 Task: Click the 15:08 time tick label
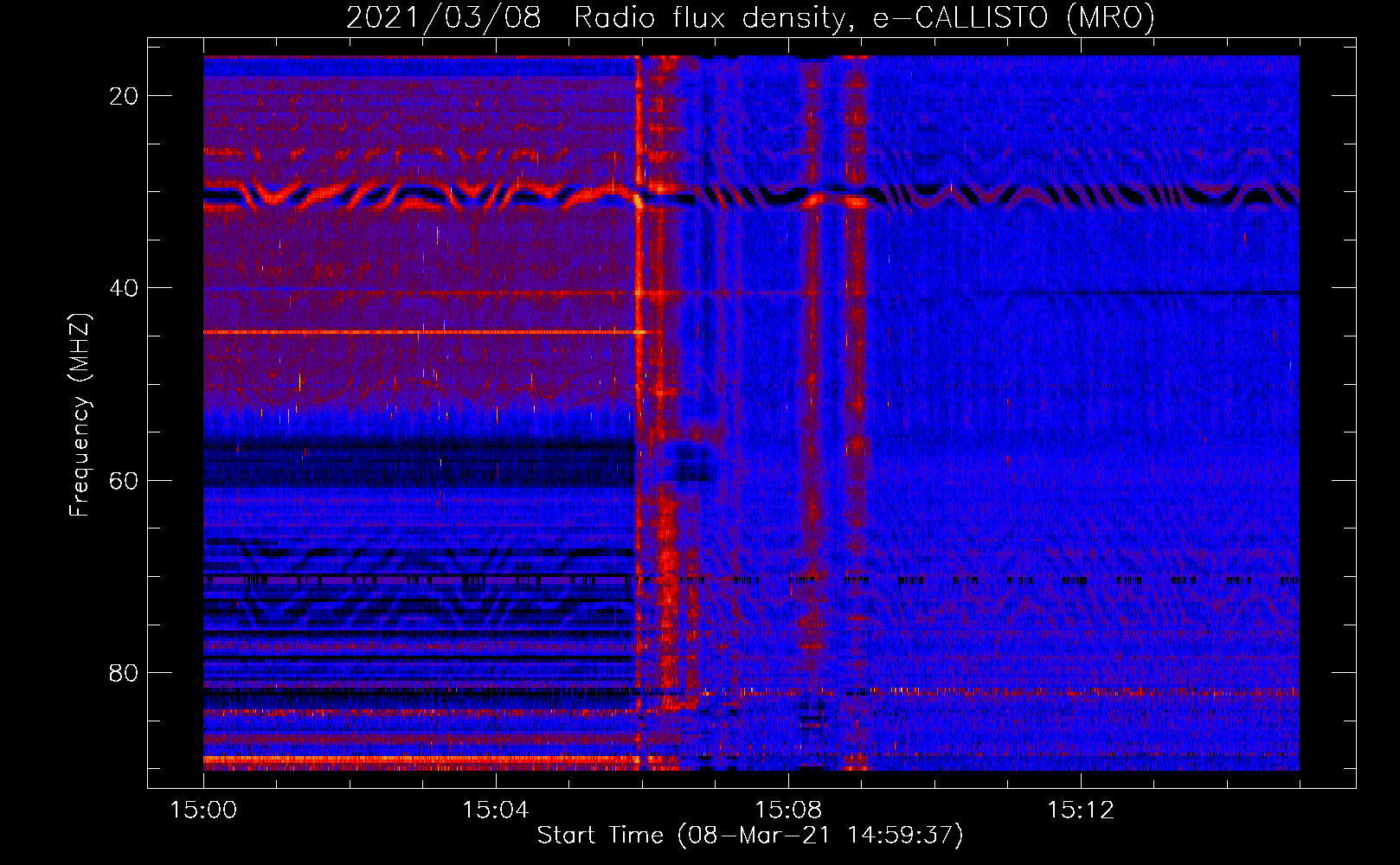click(x=787, y=811)
